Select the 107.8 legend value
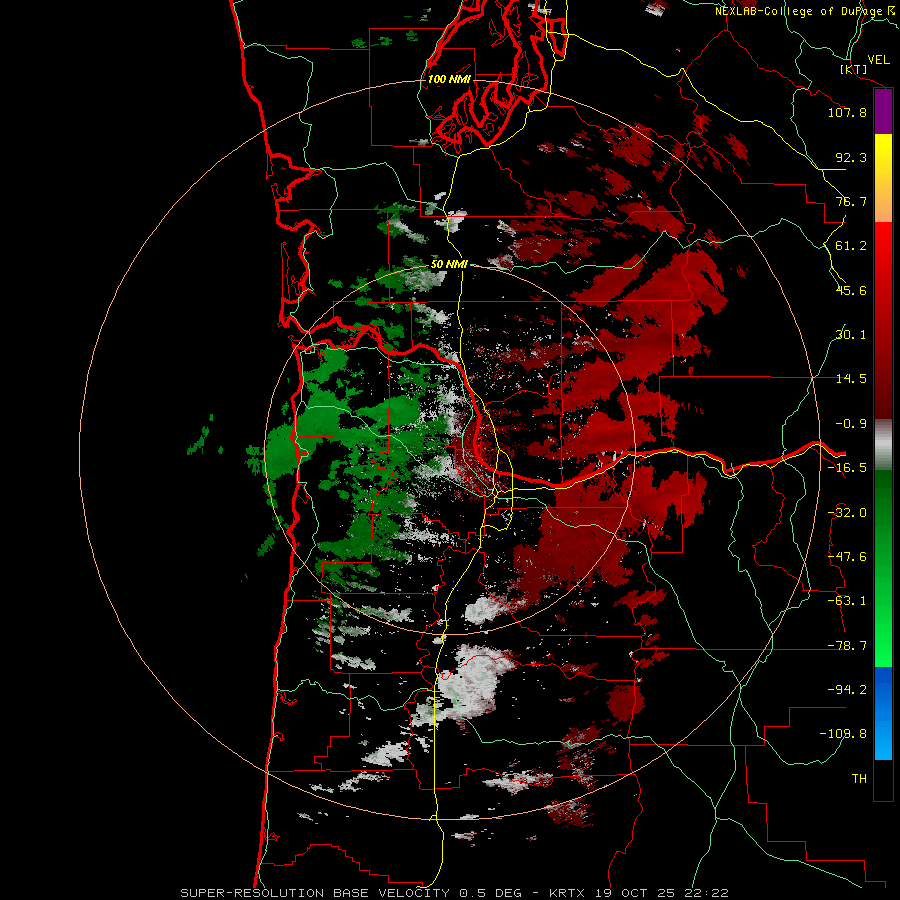Screen dimensions: 900x900 tap(847, 112)
